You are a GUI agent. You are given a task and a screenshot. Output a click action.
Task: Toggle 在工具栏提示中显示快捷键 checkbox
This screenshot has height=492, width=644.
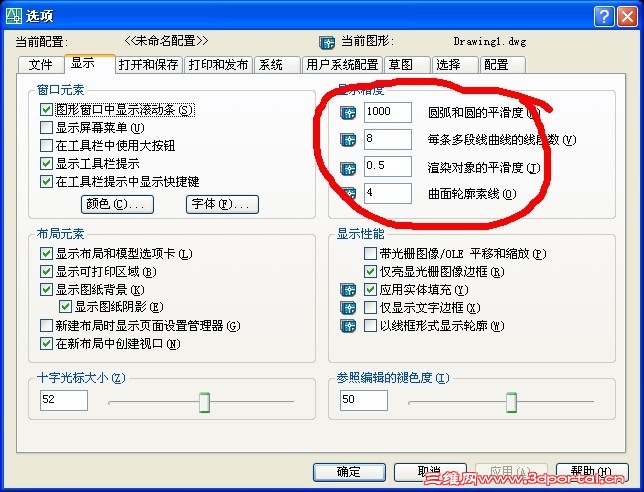click(x=46, y=182)
